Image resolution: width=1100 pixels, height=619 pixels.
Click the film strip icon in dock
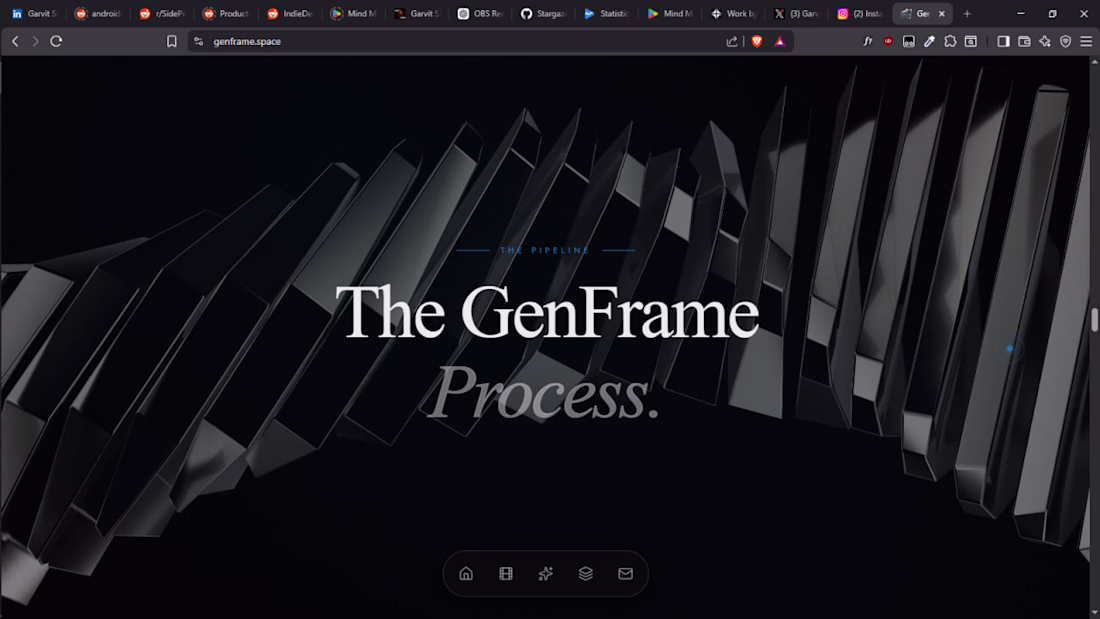(x=506, y=573)
